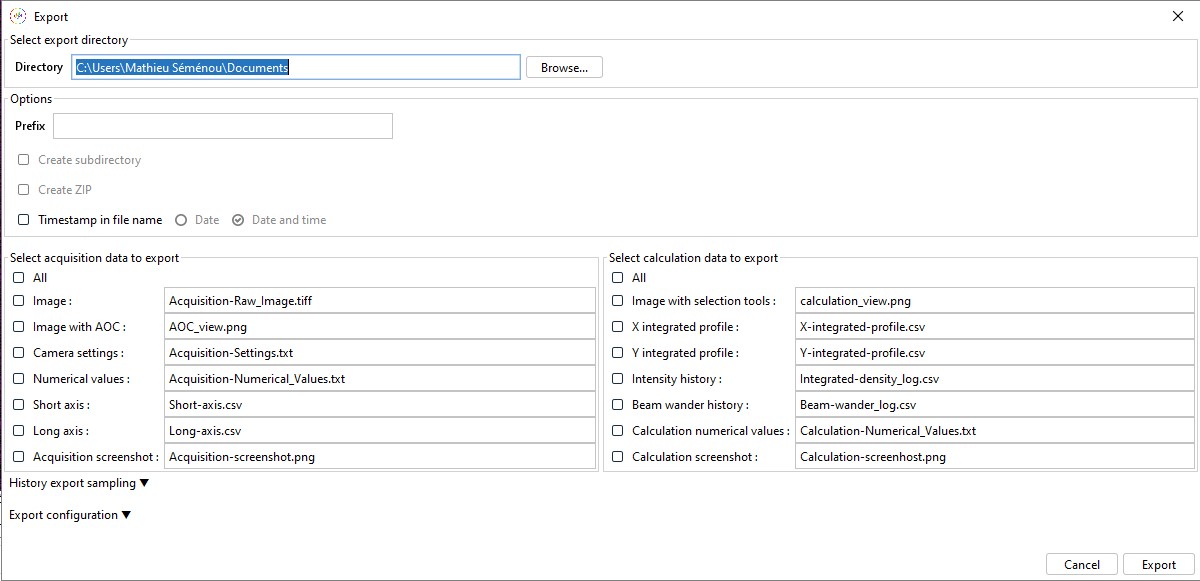The height and width of the screenshot is (581, 1200).
Task: Edit the Acquisition-Raw_Image.tiff filename field
Action: tap(379, 300)
